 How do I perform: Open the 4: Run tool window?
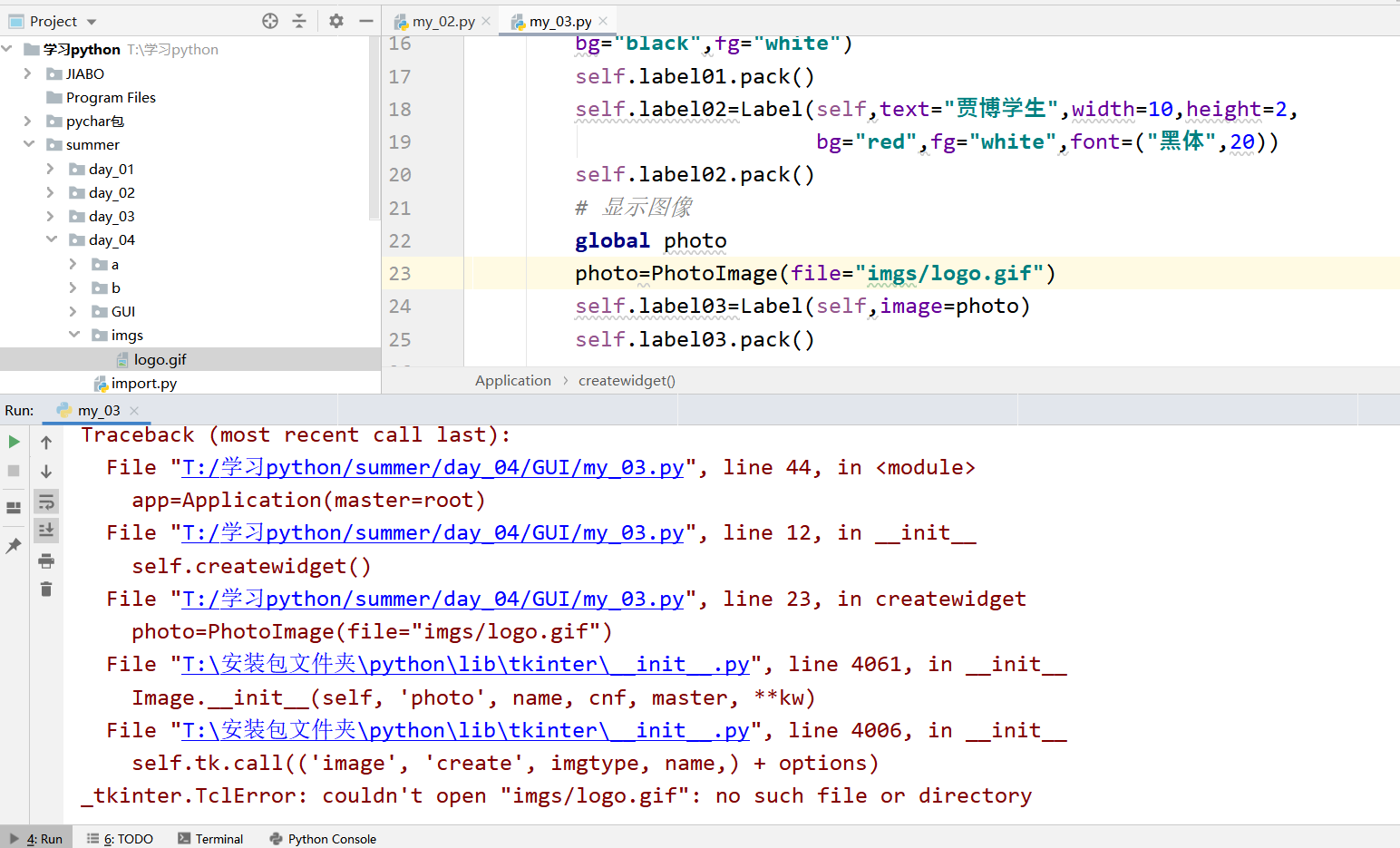point(36,839)
